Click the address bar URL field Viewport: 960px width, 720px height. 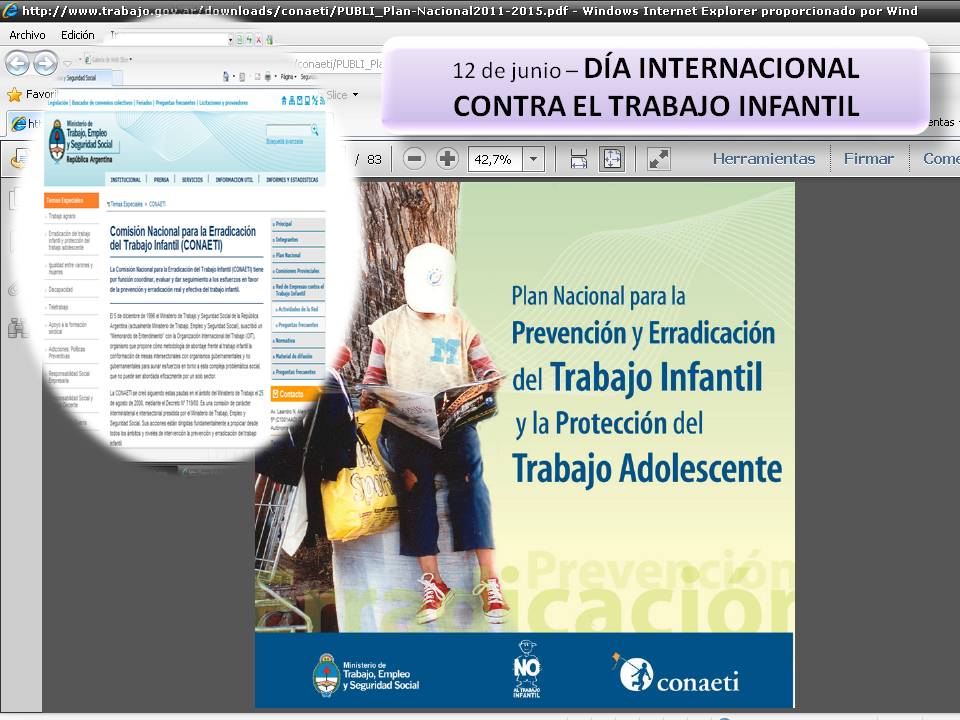(x=340, y=64)
